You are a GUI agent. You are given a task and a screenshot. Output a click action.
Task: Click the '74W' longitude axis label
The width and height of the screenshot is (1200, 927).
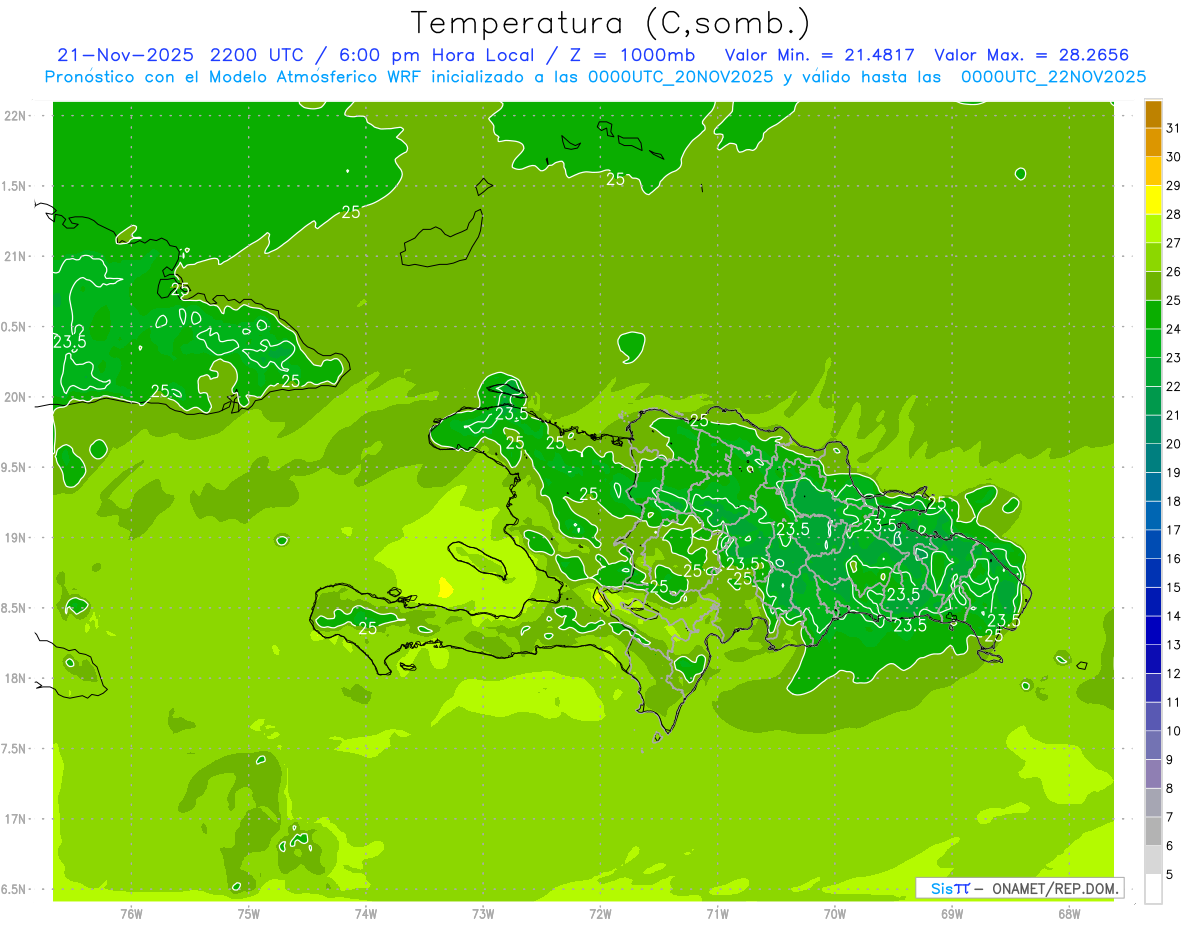[x=365, y=913]
